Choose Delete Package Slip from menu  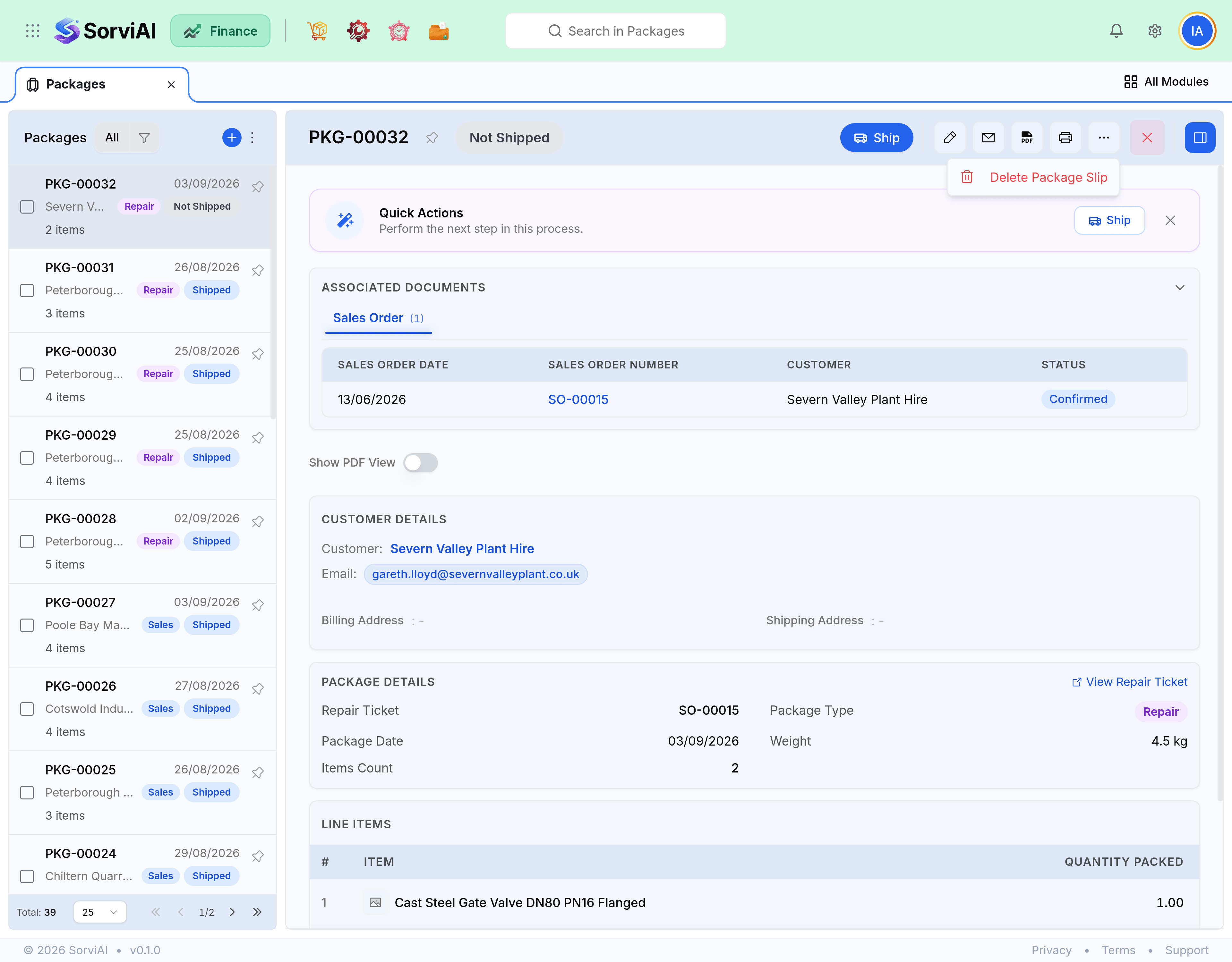1033,178
